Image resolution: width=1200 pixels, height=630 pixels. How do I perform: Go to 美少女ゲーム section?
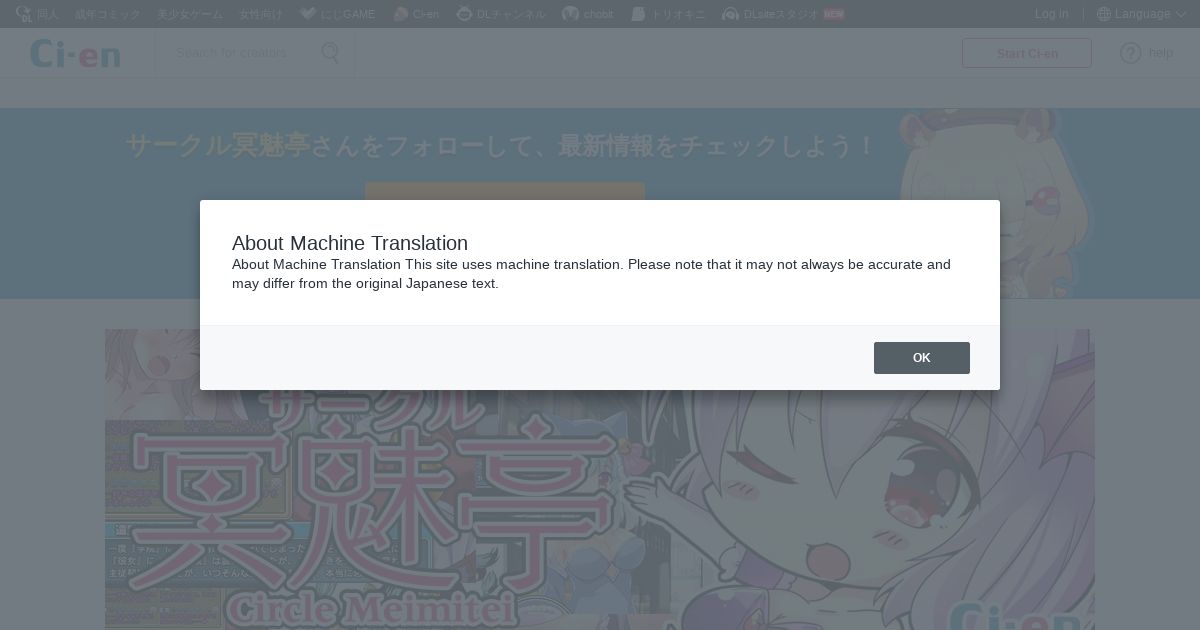(190, 14)
